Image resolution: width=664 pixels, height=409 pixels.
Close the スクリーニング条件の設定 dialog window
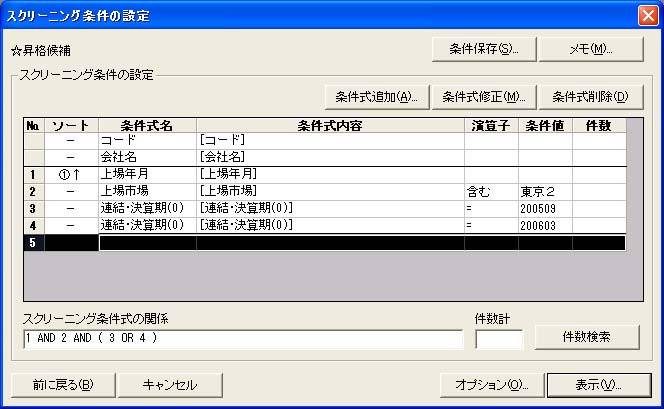647,14
